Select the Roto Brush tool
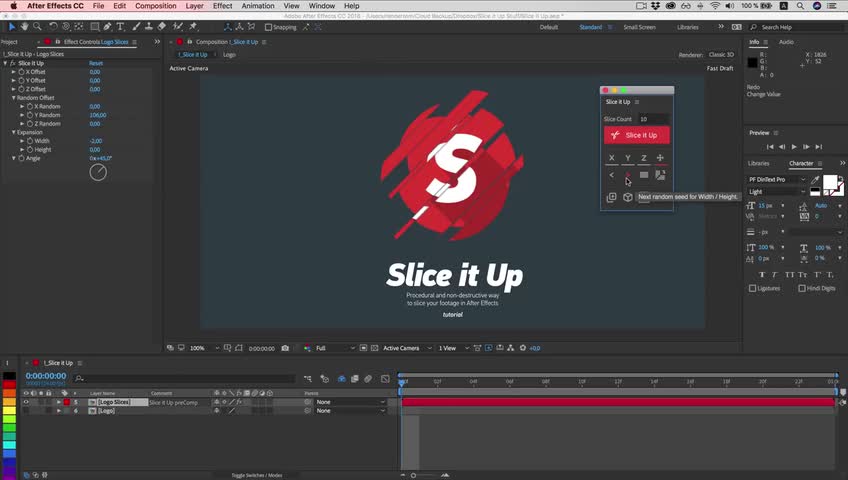This screenshot has width=848, height=480. (x=177, y=26)
